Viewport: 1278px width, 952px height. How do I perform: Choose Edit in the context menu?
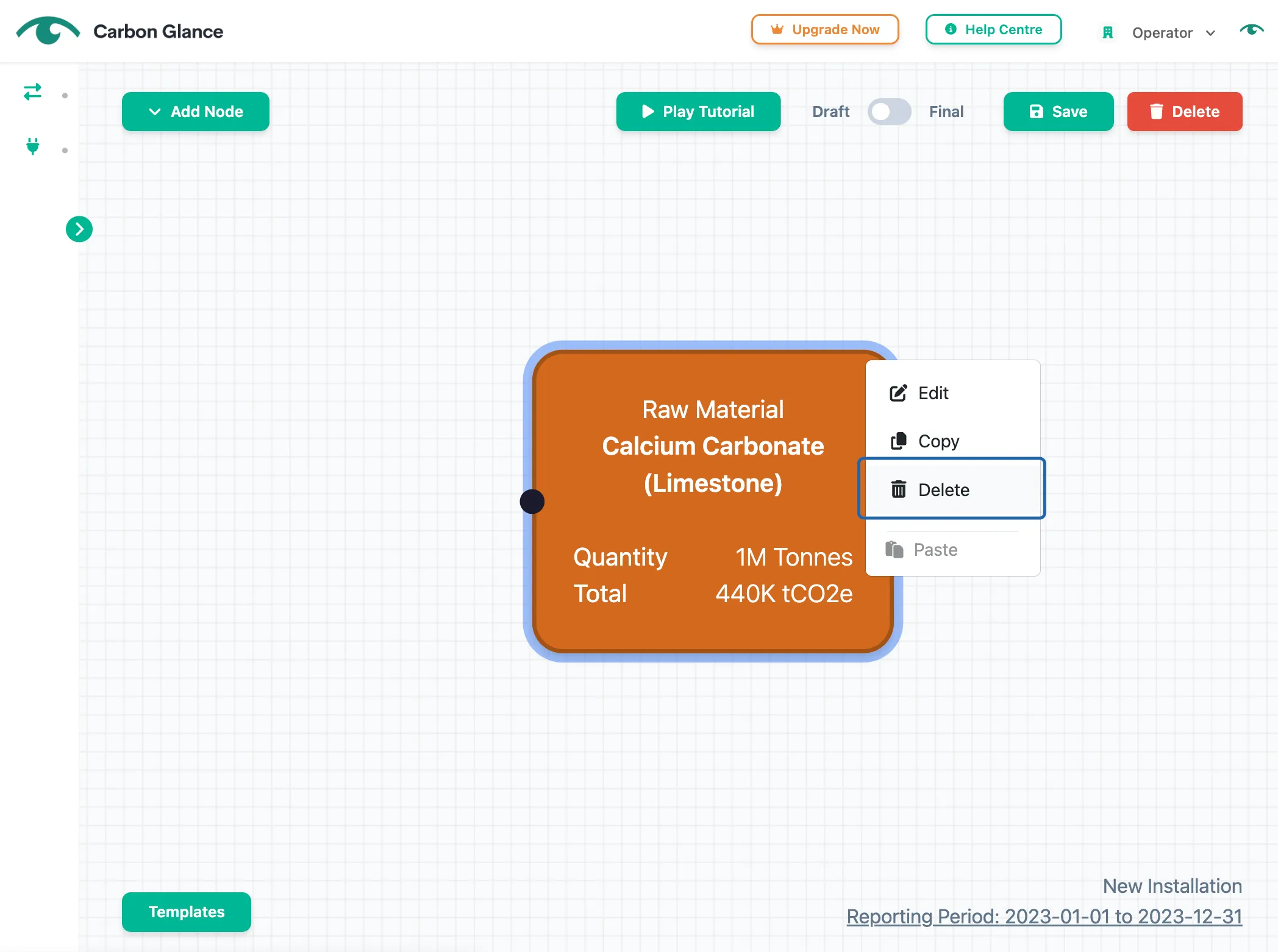[952, 393]
